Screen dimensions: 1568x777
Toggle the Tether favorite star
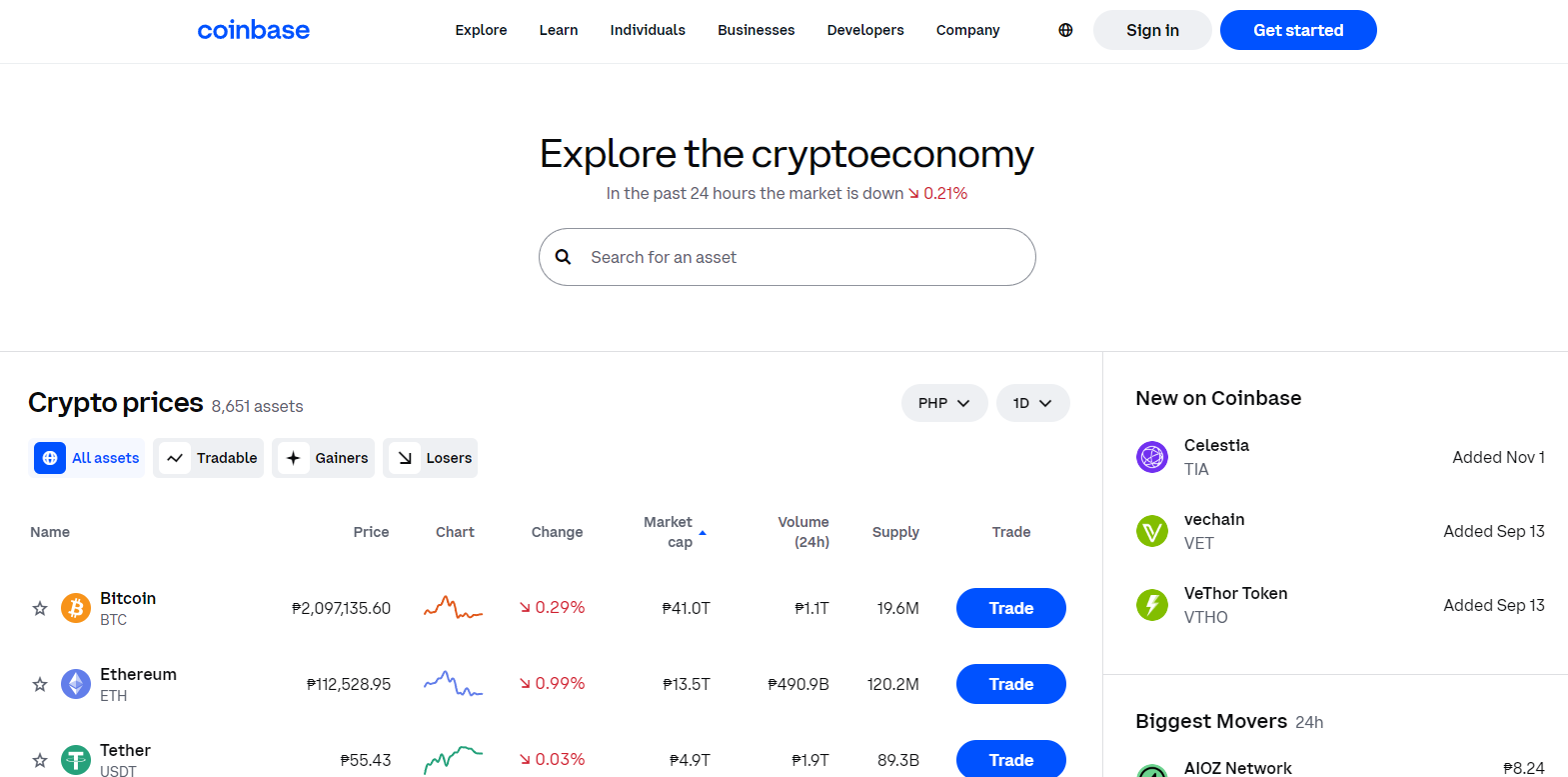(39, 759)
